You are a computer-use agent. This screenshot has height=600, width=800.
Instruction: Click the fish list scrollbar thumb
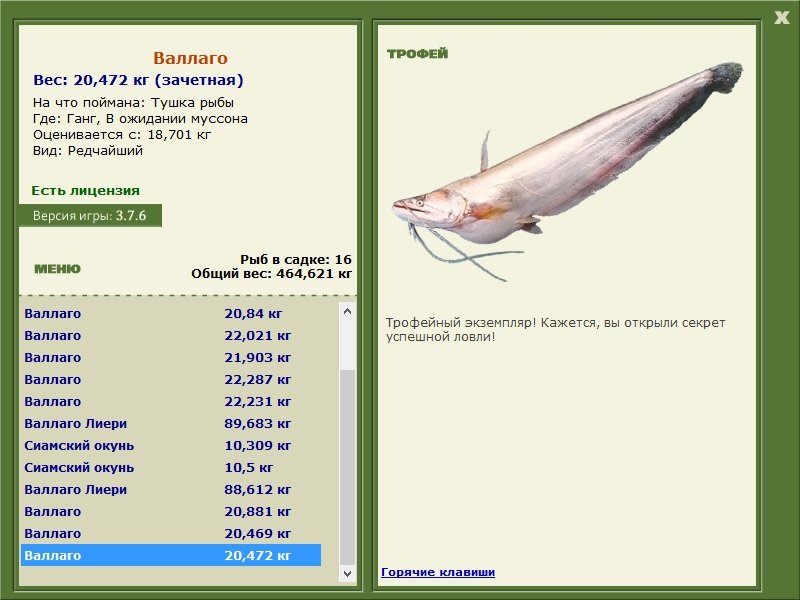point(347,468)
